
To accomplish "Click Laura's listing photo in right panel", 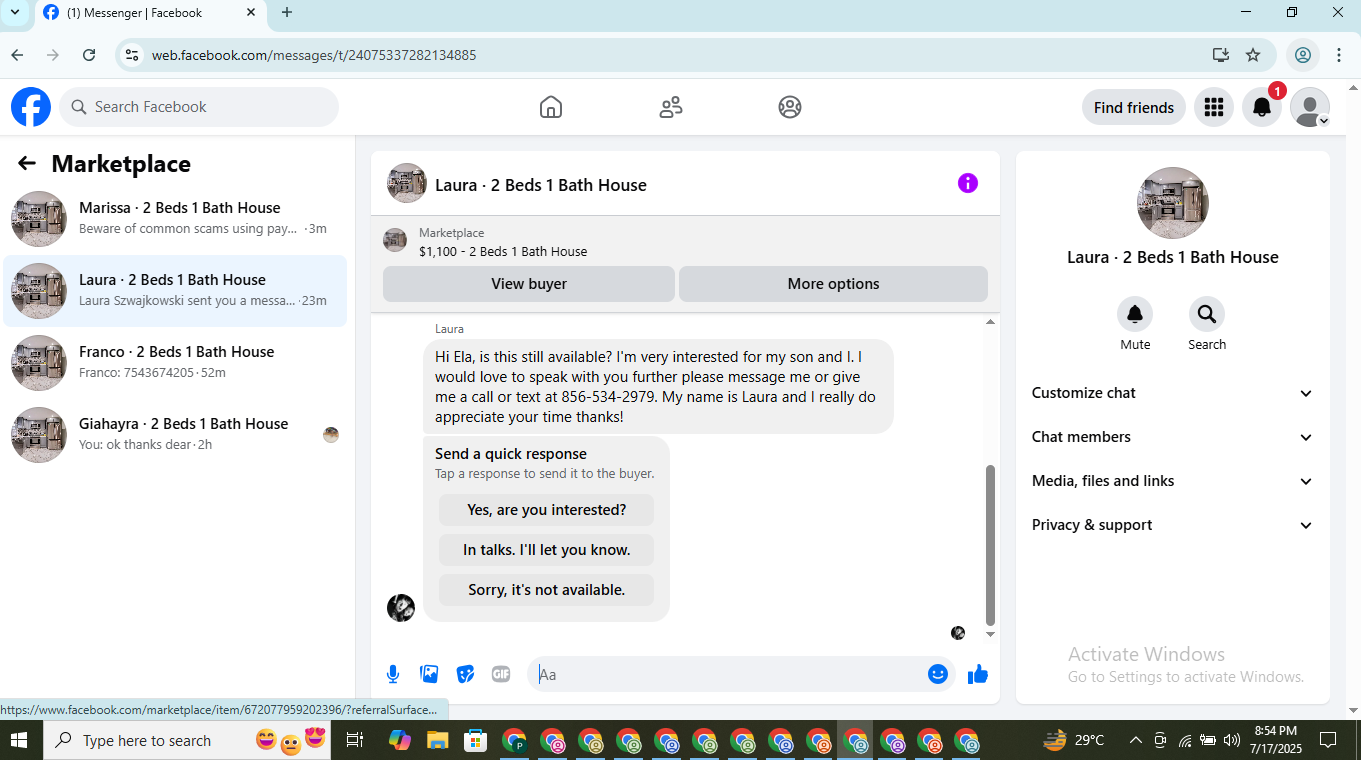I will click(x=1173, y=203).
